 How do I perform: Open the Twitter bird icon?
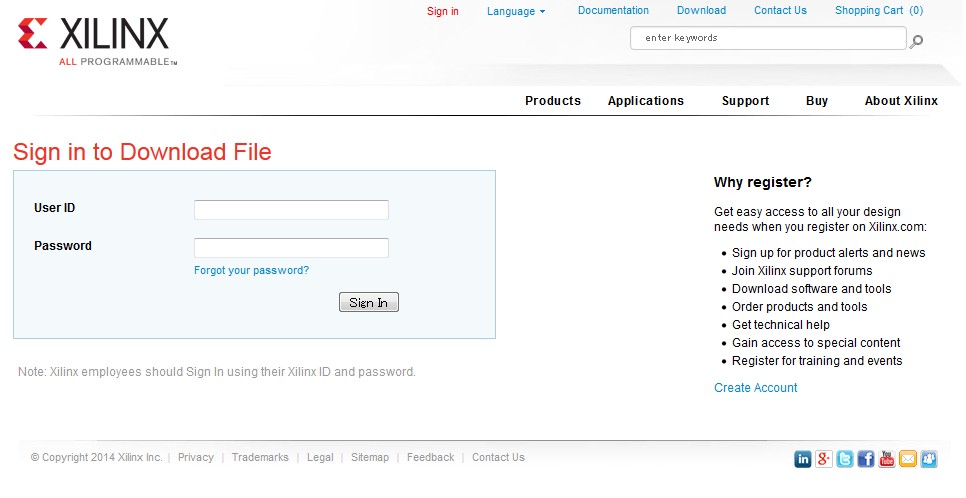click(x=845, y=459)
